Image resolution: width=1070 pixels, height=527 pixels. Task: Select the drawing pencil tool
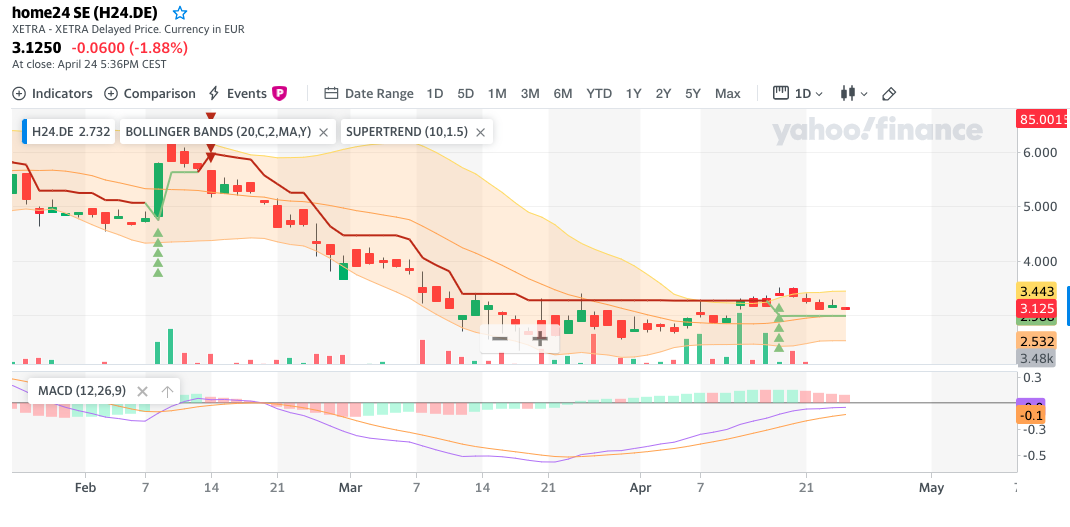(x=889, y=93)
